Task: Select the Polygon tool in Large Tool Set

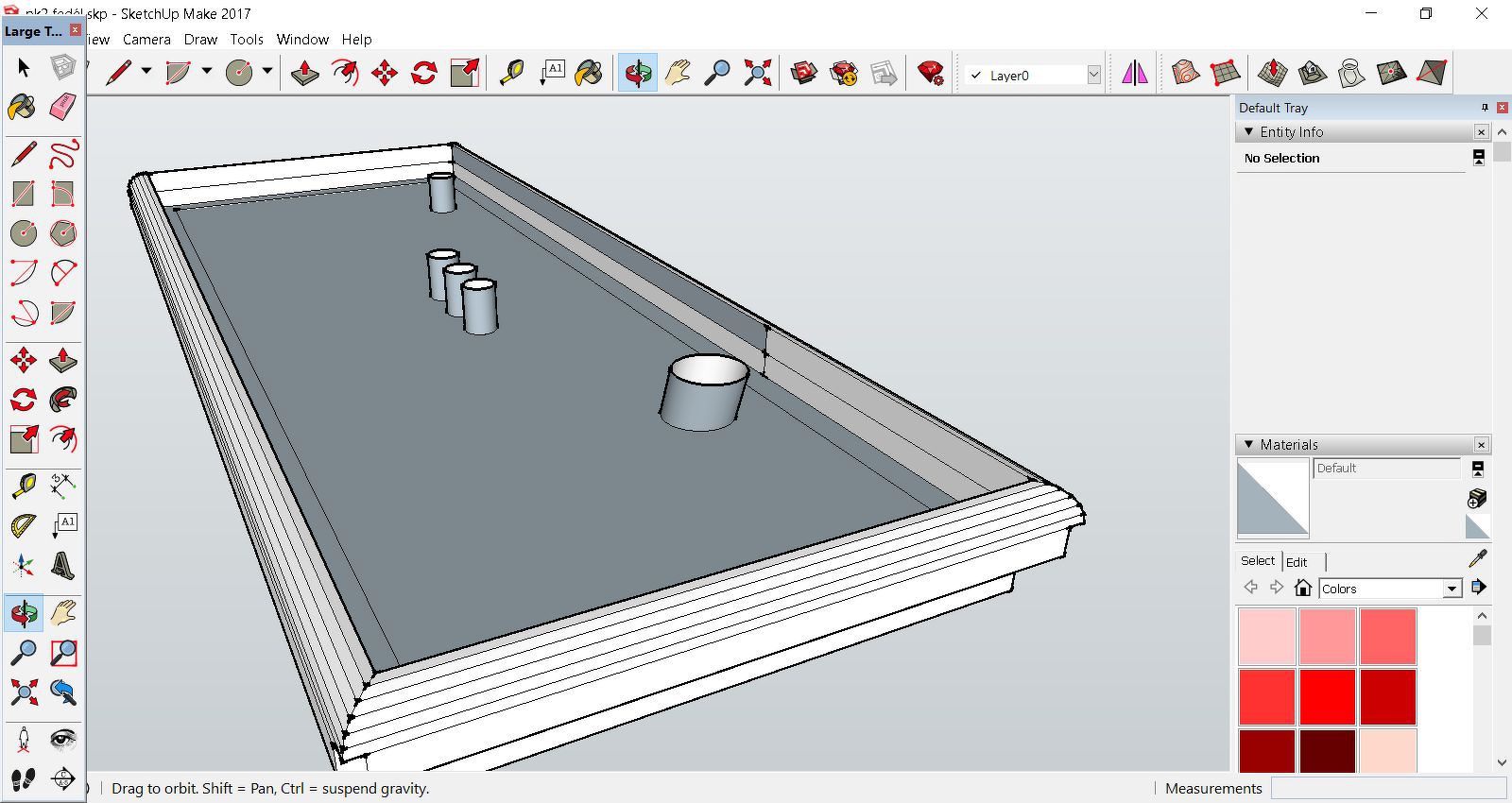Action: 62,233
